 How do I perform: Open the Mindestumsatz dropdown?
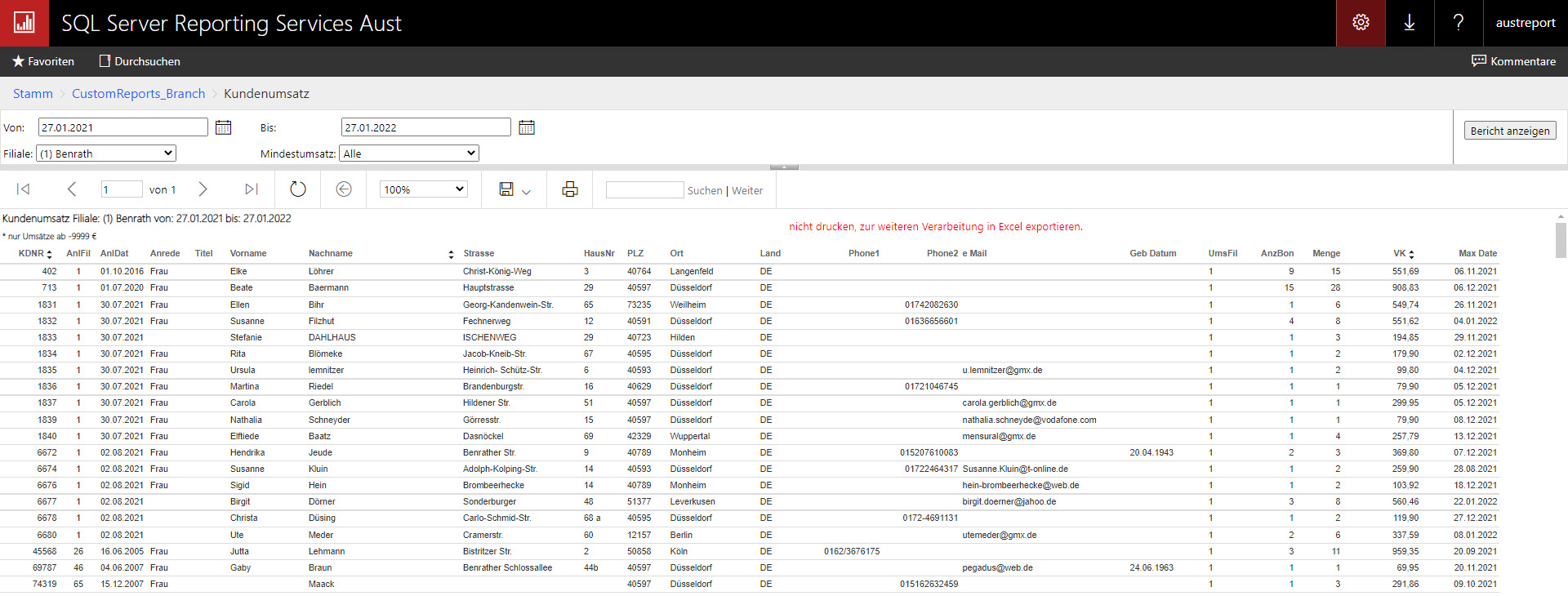(x=409, y=153)
